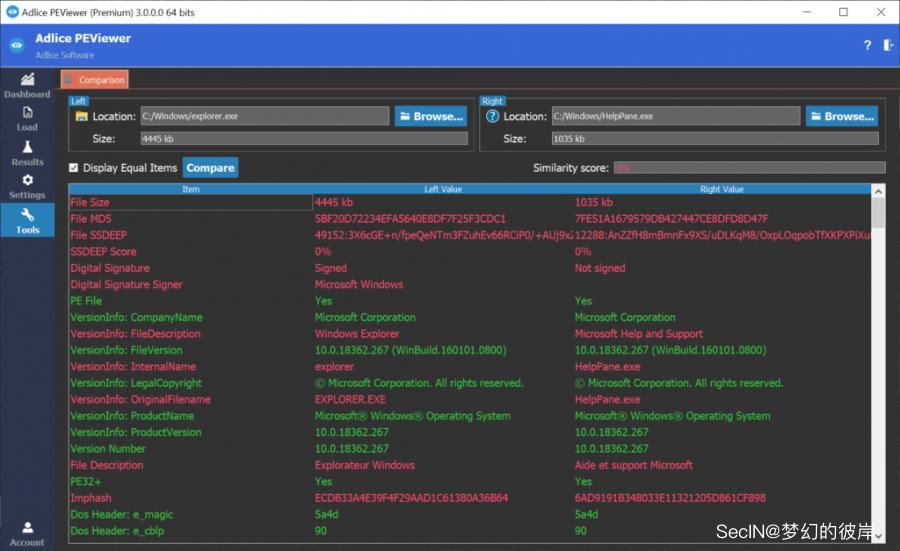Click the left Size field

click(x=304, y=138)
